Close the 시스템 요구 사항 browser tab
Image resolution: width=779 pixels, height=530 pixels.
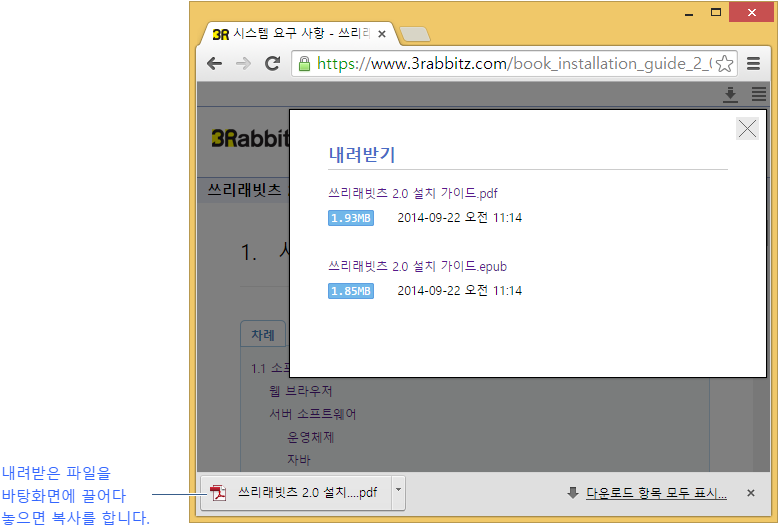tap(382, 34)
